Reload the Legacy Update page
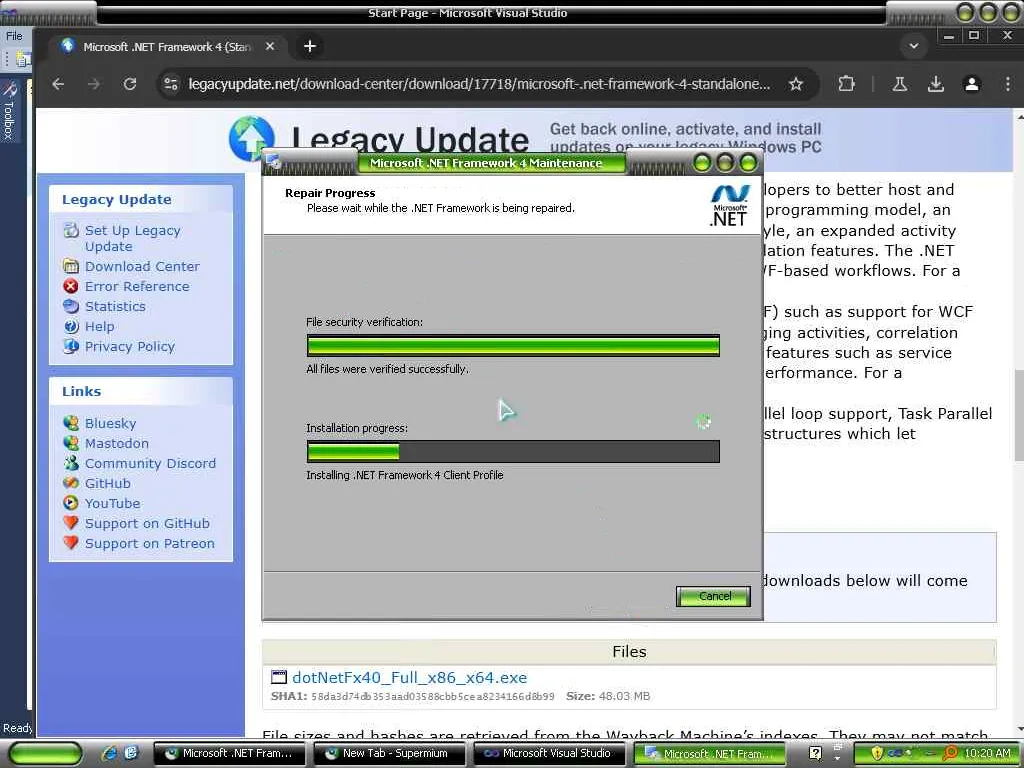 pos(130,84)
